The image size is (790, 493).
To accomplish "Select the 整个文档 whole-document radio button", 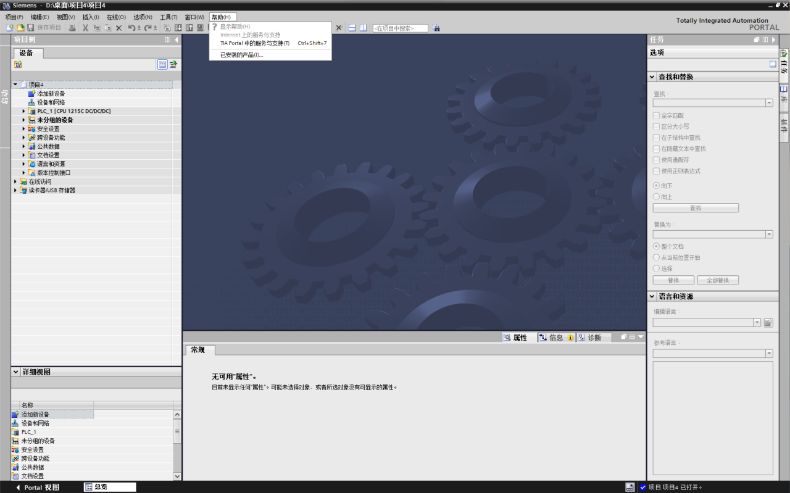I will [656, 246].
